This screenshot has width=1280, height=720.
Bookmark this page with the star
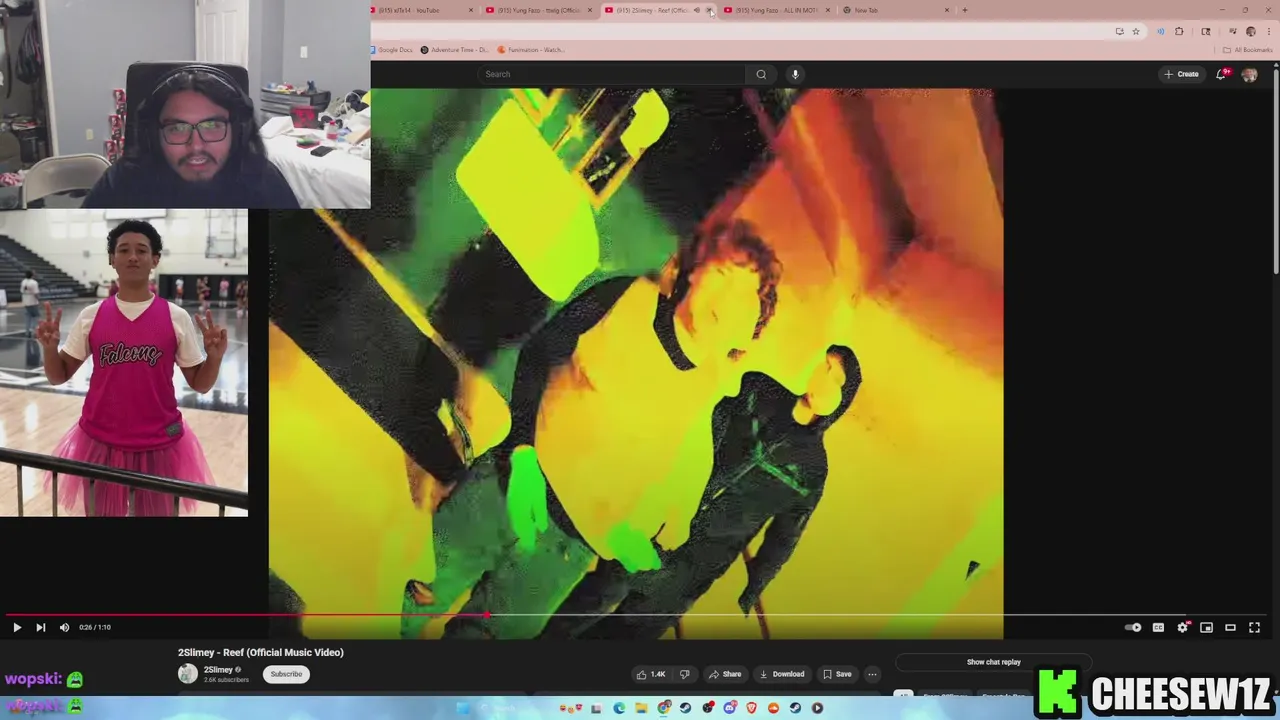tap(1136, 31)
